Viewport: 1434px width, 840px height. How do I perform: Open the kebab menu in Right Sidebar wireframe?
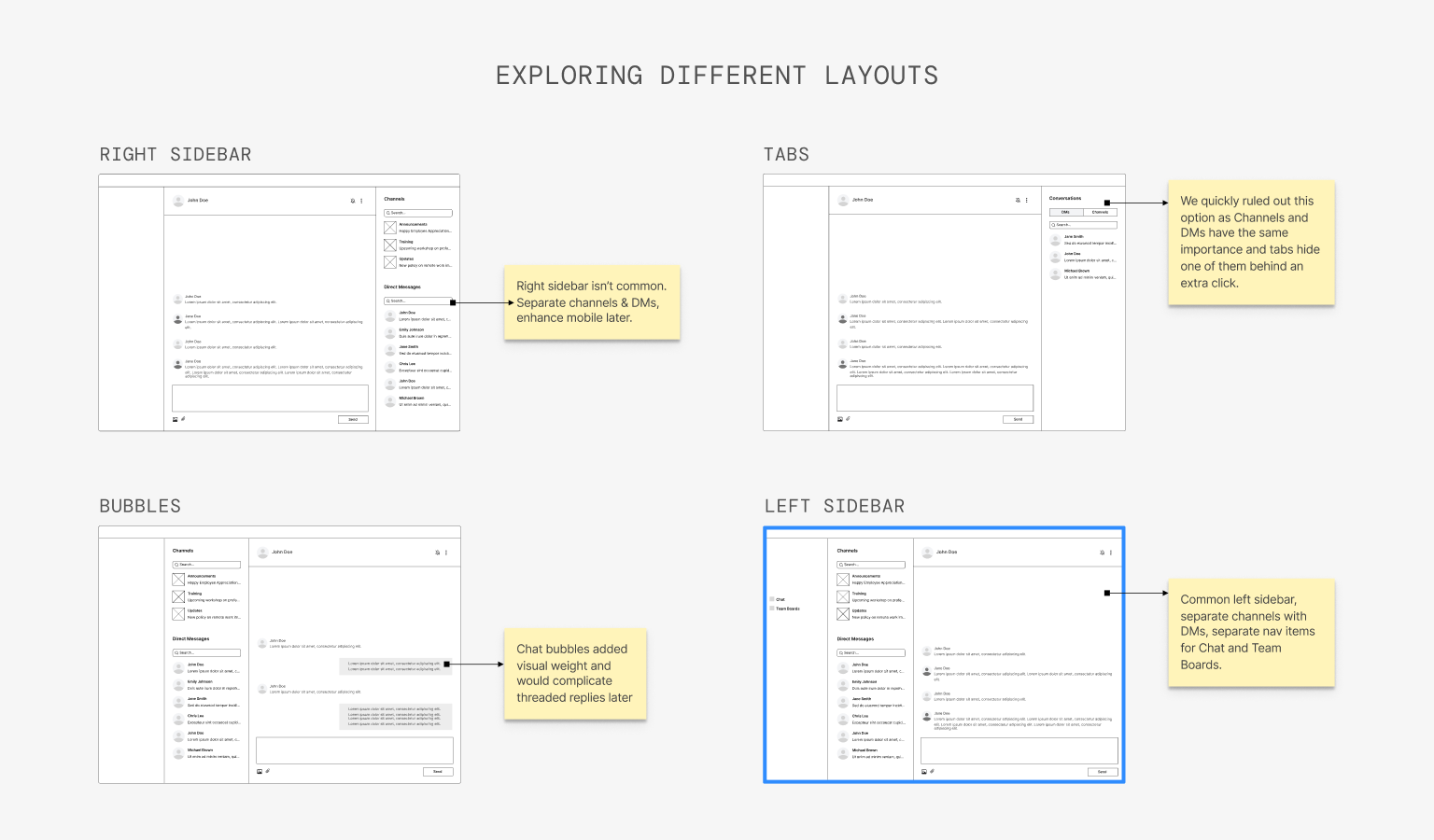[362, 201]
